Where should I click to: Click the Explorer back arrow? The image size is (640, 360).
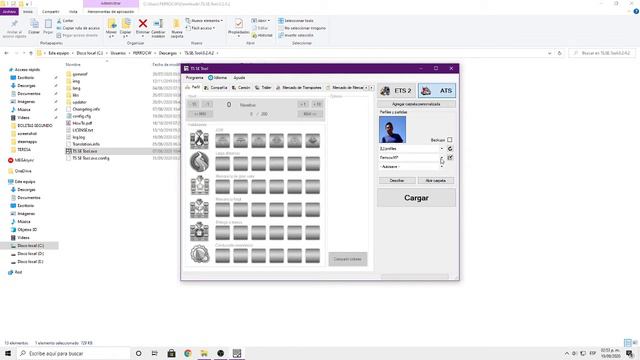6,53
